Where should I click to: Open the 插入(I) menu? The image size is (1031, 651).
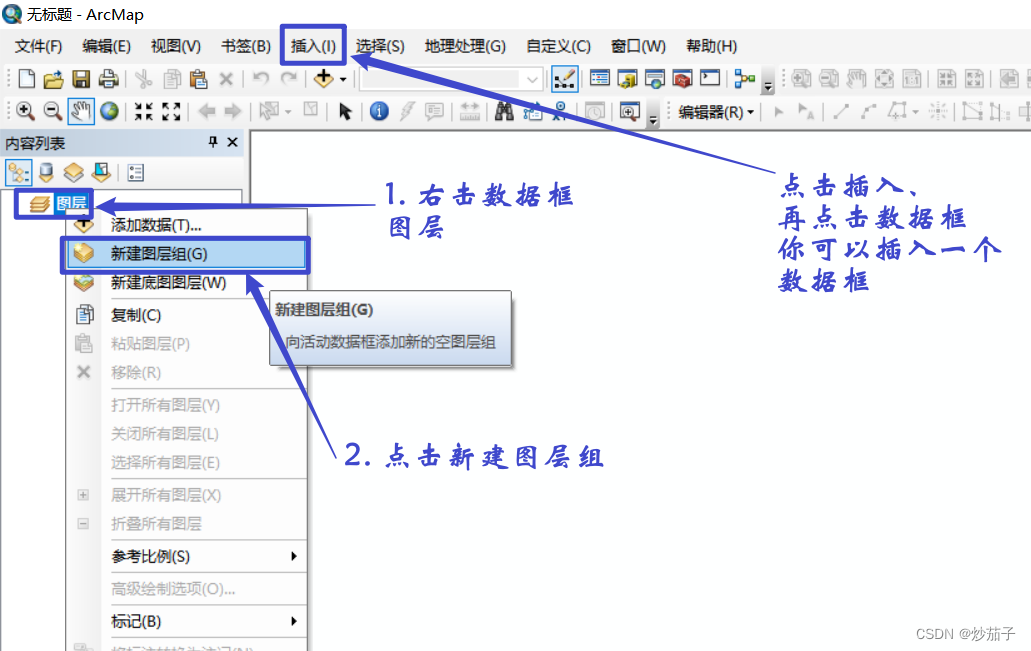pos(313,46)
